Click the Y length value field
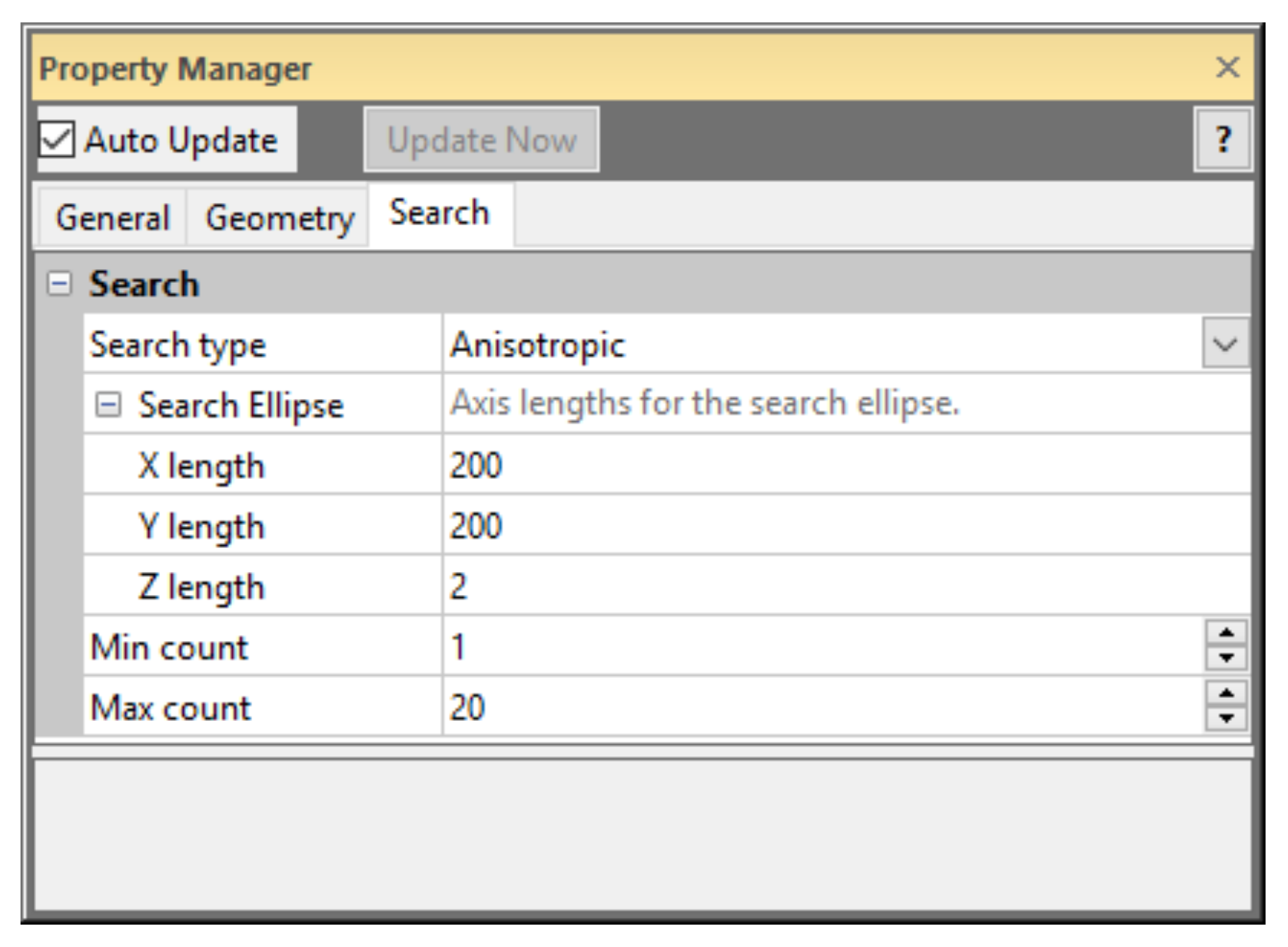The height and width of the screenshot is (947, 1288). click(x=768, y=527)
